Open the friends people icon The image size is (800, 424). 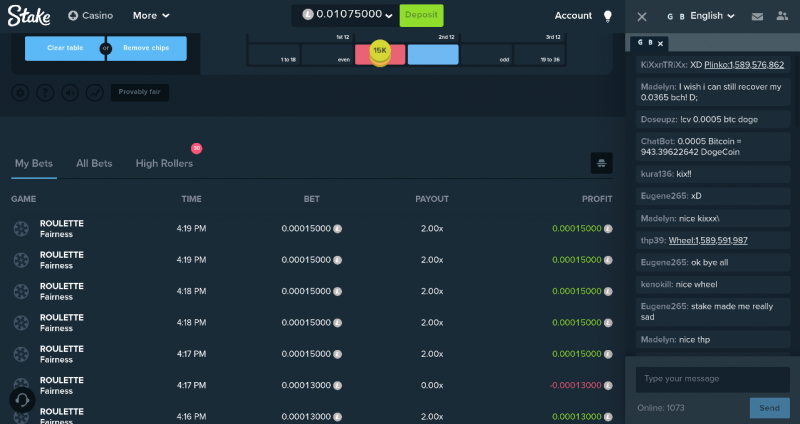click(782, 16)
